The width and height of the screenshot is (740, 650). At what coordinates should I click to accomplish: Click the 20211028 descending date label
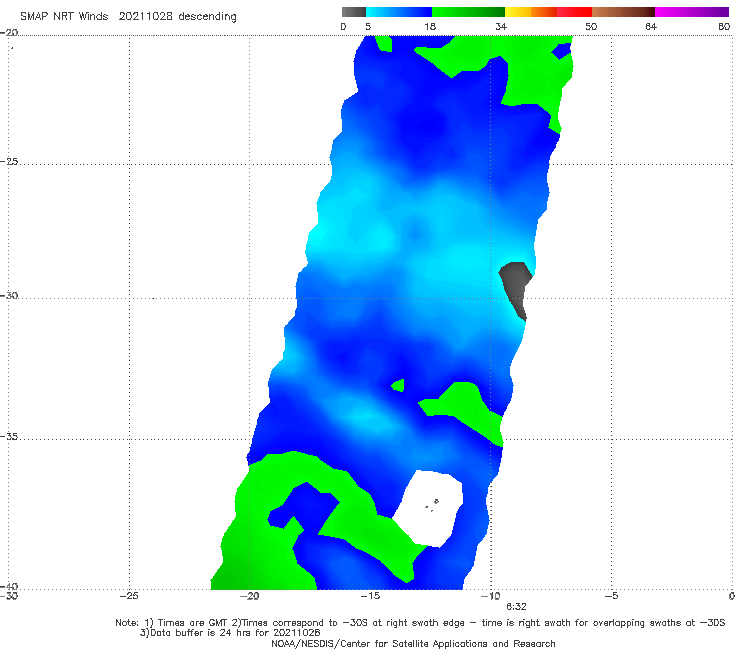tap(177, 17)
